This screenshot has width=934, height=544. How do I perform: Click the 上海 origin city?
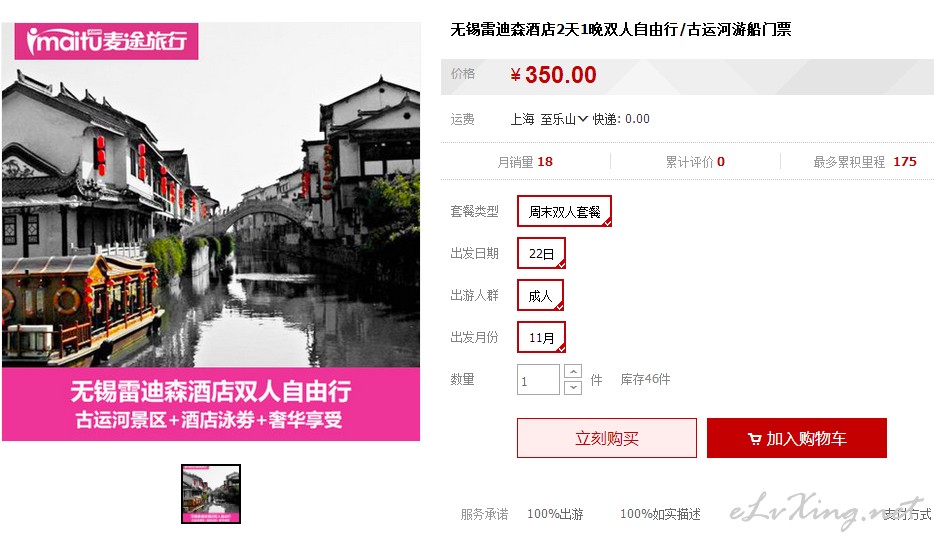[x=522, y=119]
